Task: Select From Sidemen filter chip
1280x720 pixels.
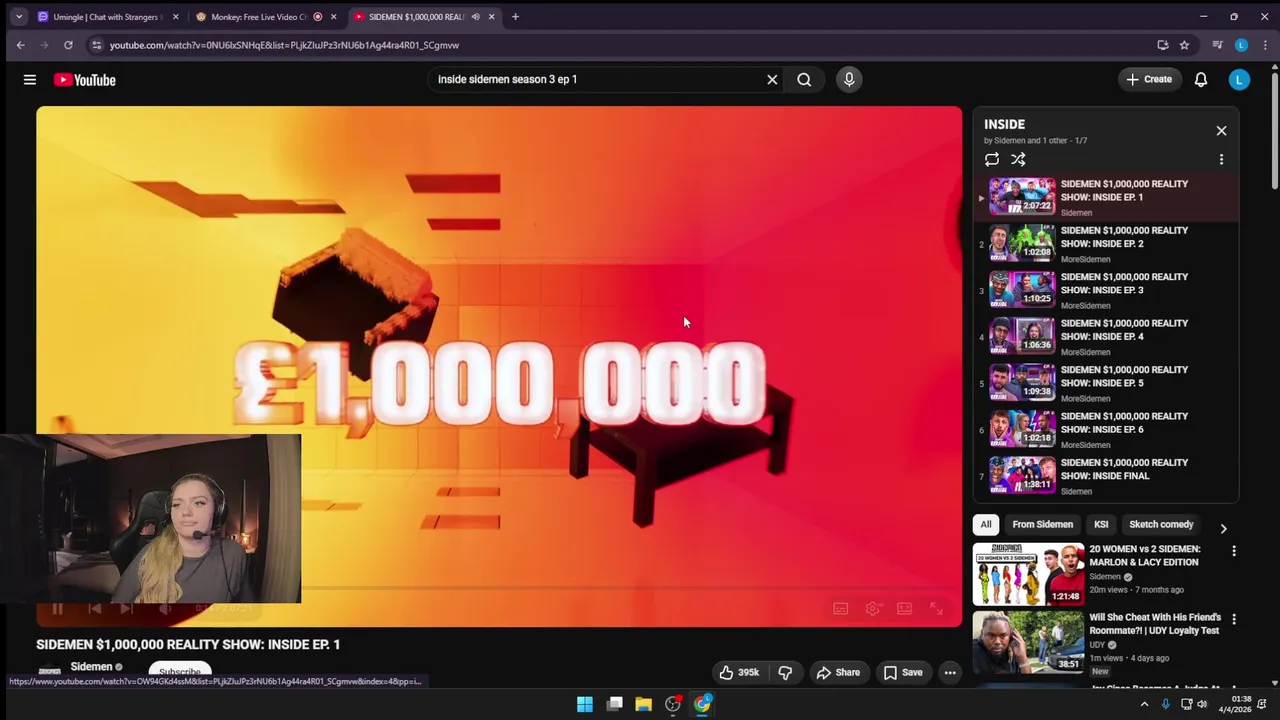Action: click(1042, 525)
